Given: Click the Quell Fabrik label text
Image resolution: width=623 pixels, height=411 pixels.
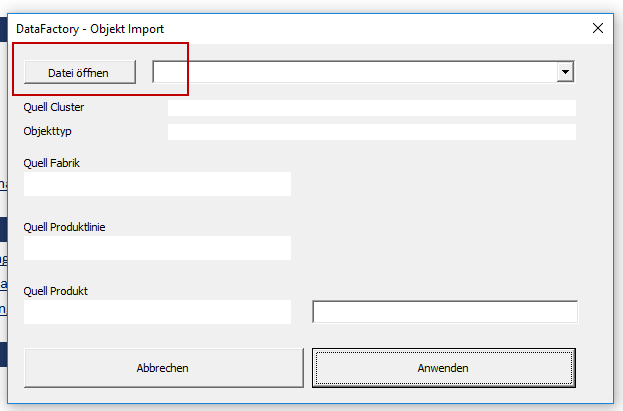Looking at the screenshot, I should 51,163.
